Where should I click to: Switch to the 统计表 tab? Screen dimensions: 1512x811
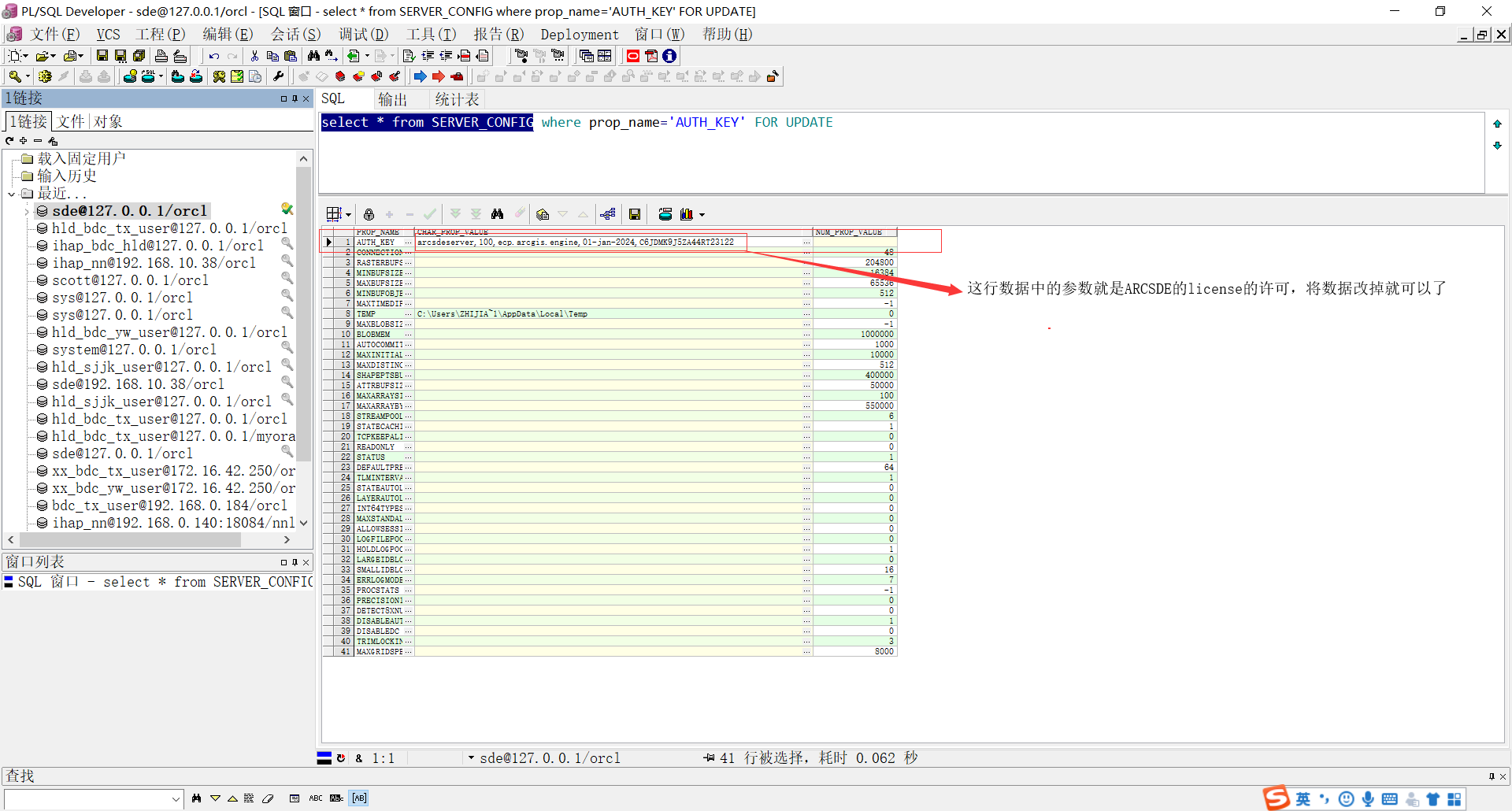pyautogui.click(x=457, y=99)
